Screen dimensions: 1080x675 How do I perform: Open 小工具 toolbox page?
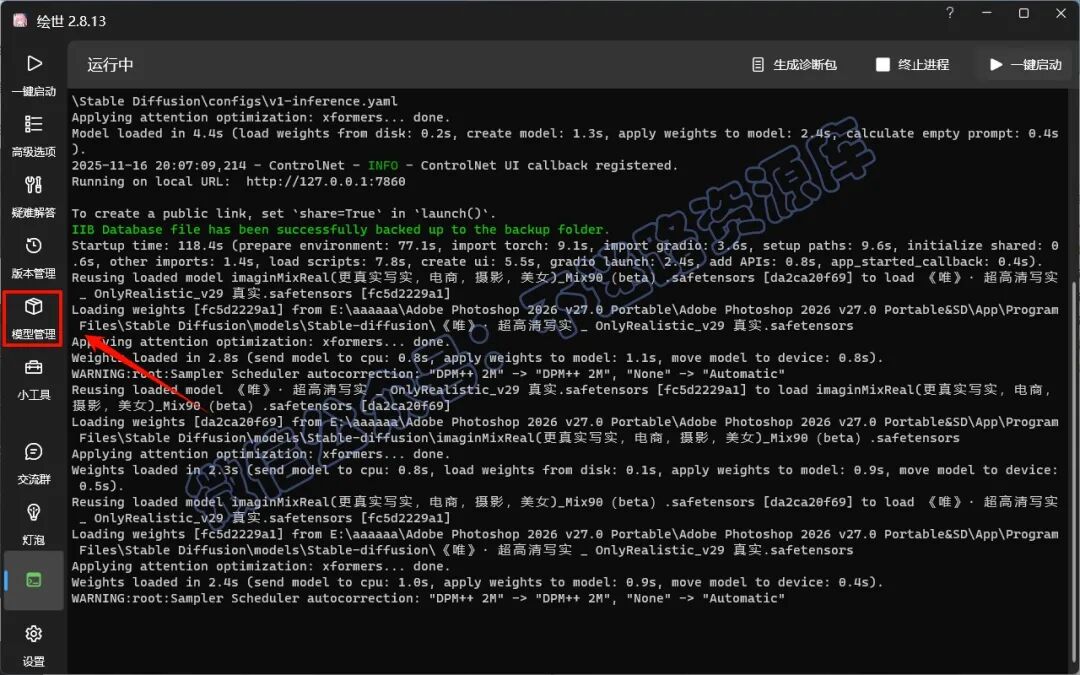pyautogui.click(x=34, y=379)
